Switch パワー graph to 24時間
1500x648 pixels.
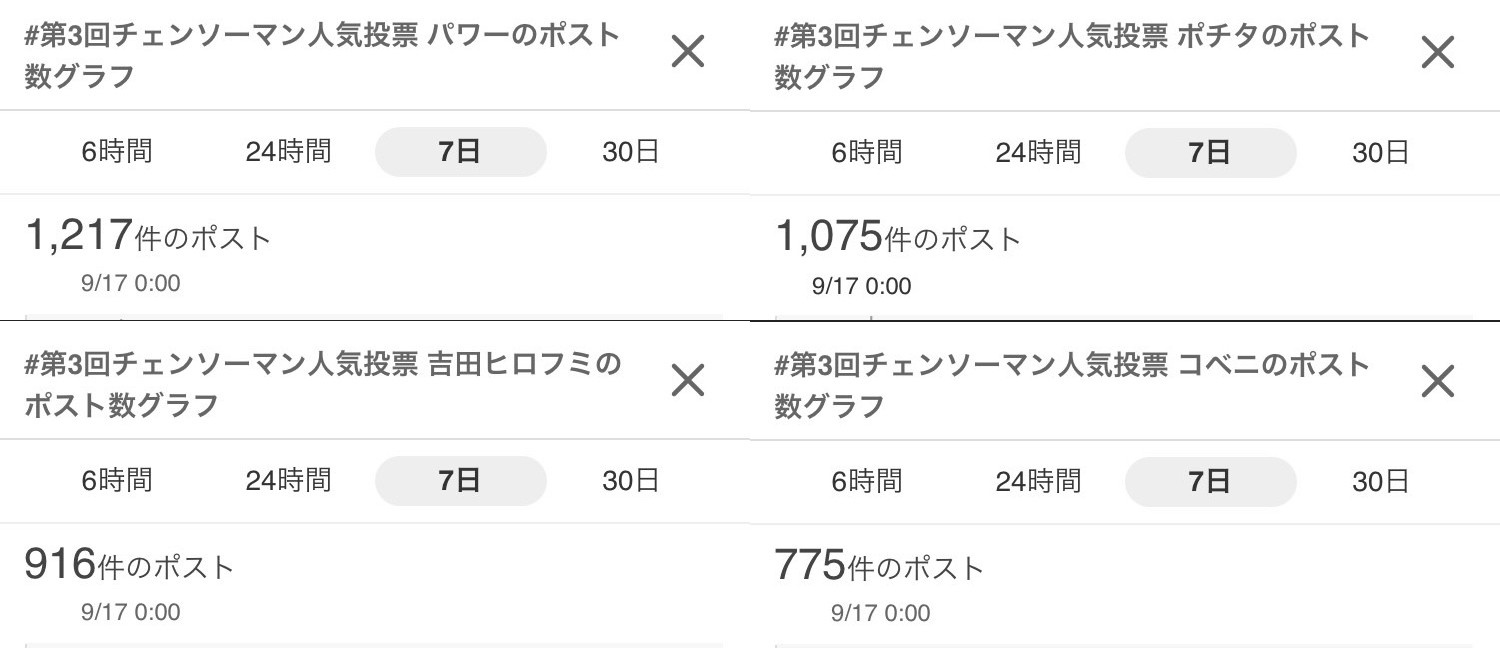(x=288, y=152)
